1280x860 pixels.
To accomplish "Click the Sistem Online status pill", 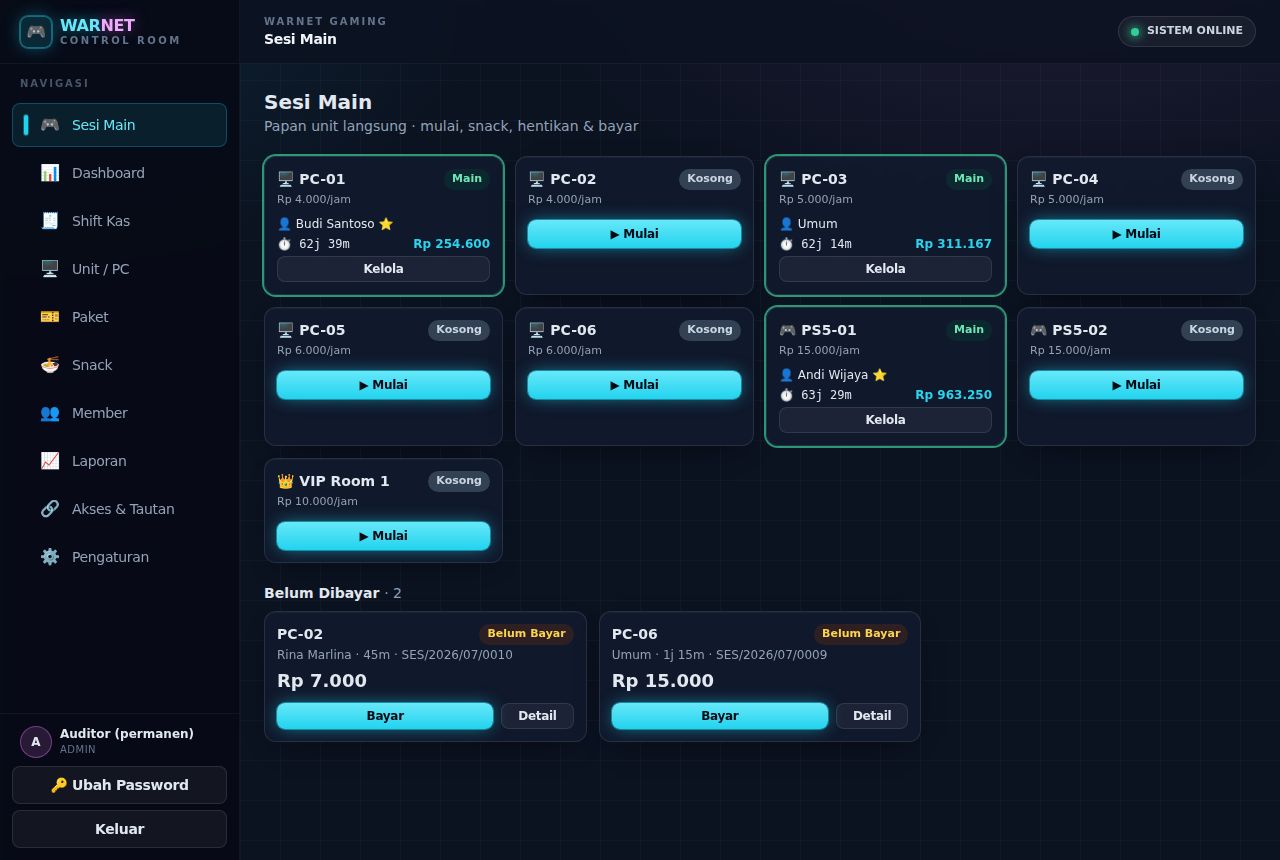I will click(1186, 31).
